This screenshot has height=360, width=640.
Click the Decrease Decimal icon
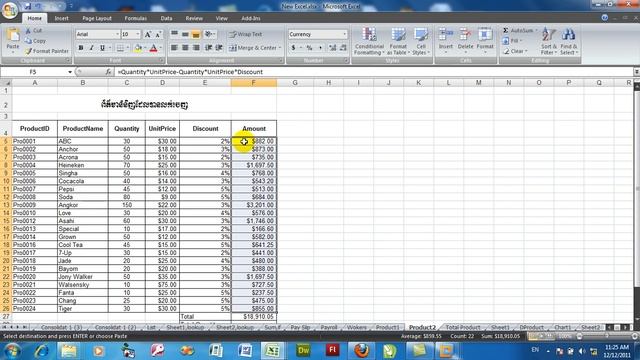343,48
